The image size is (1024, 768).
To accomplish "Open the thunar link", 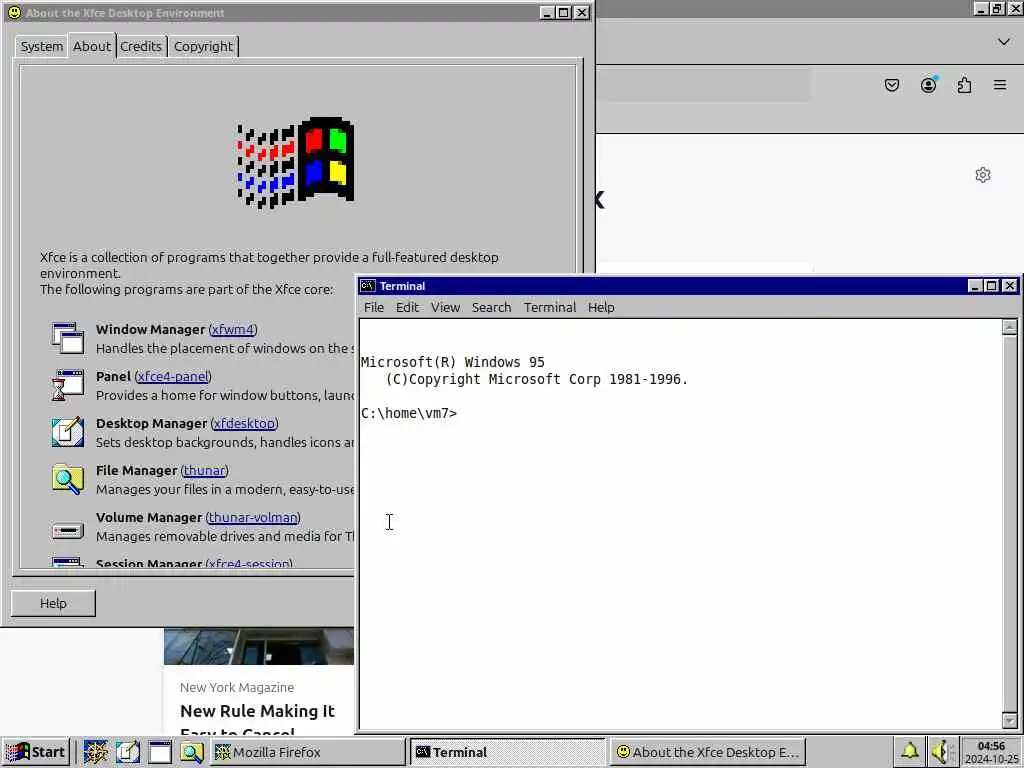I will (x=204, y=471).
